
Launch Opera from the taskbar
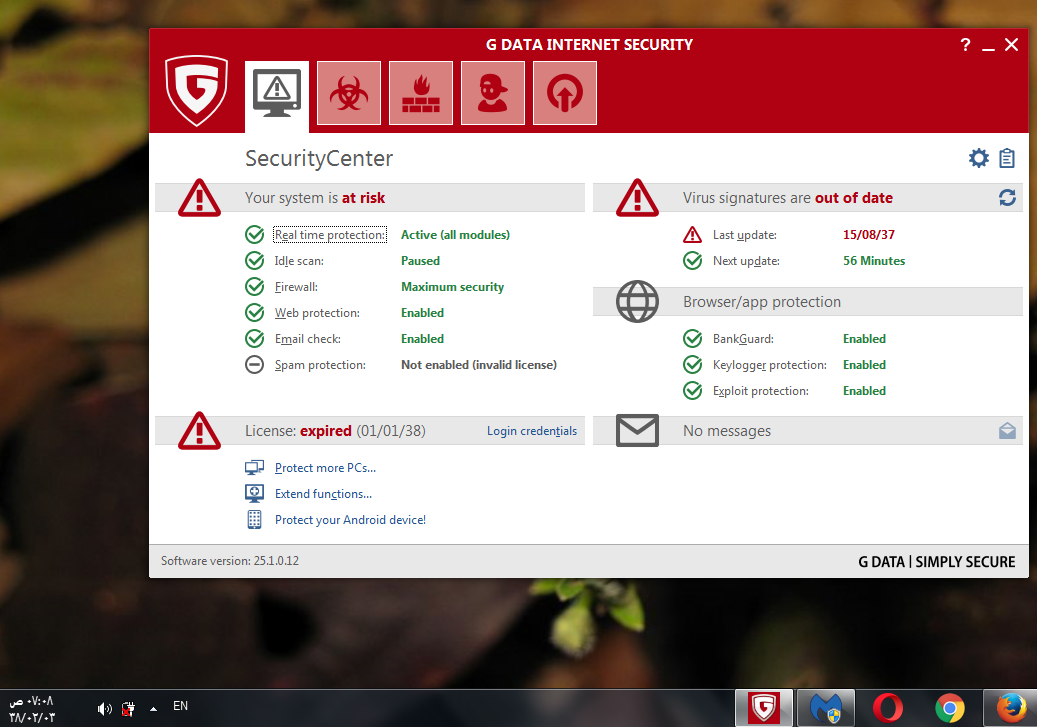[888, 708]
